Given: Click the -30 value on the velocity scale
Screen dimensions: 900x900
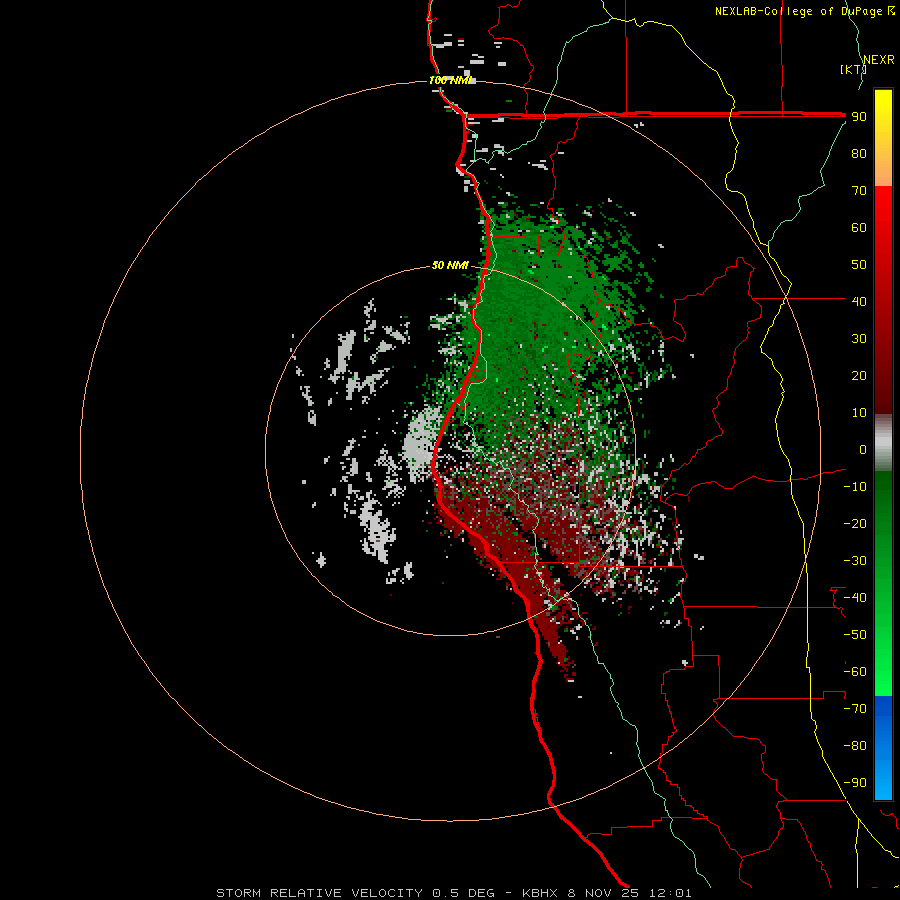Looking at the screenshot, I should pyautogui.click(x=855, y=561).
